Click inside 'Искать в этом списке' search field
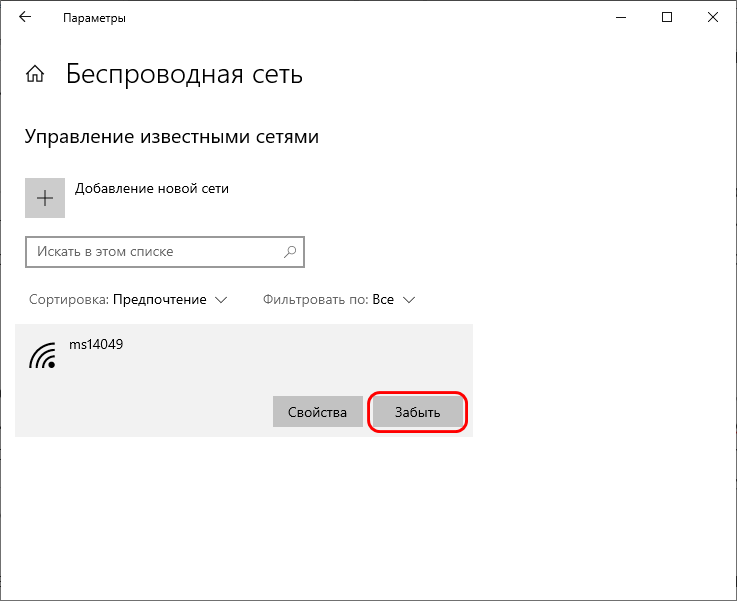Screen dimensions: 737x601 (165, 252)
